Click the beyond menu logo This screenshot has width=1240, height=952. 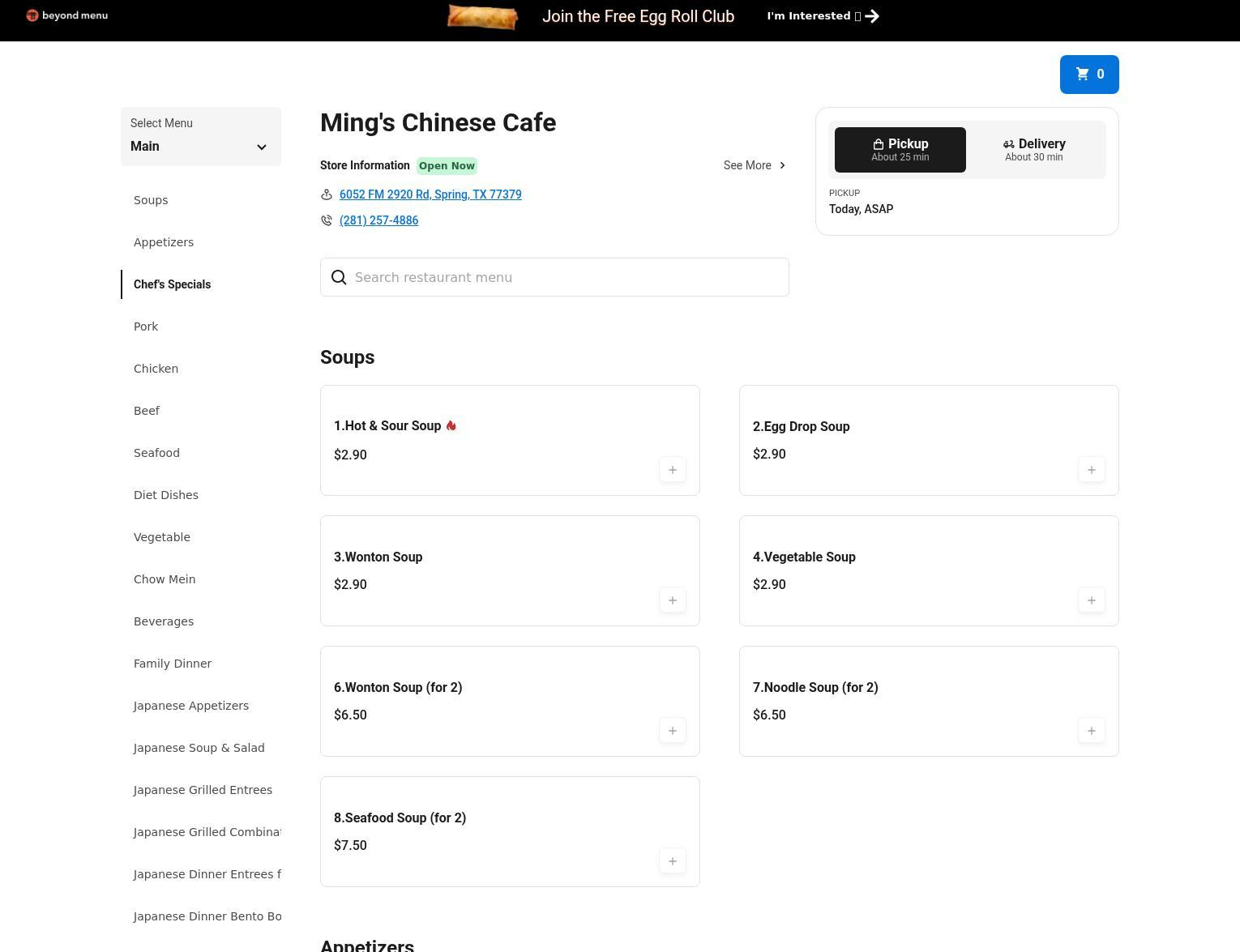pyautogui.click(x=66, y=15)
